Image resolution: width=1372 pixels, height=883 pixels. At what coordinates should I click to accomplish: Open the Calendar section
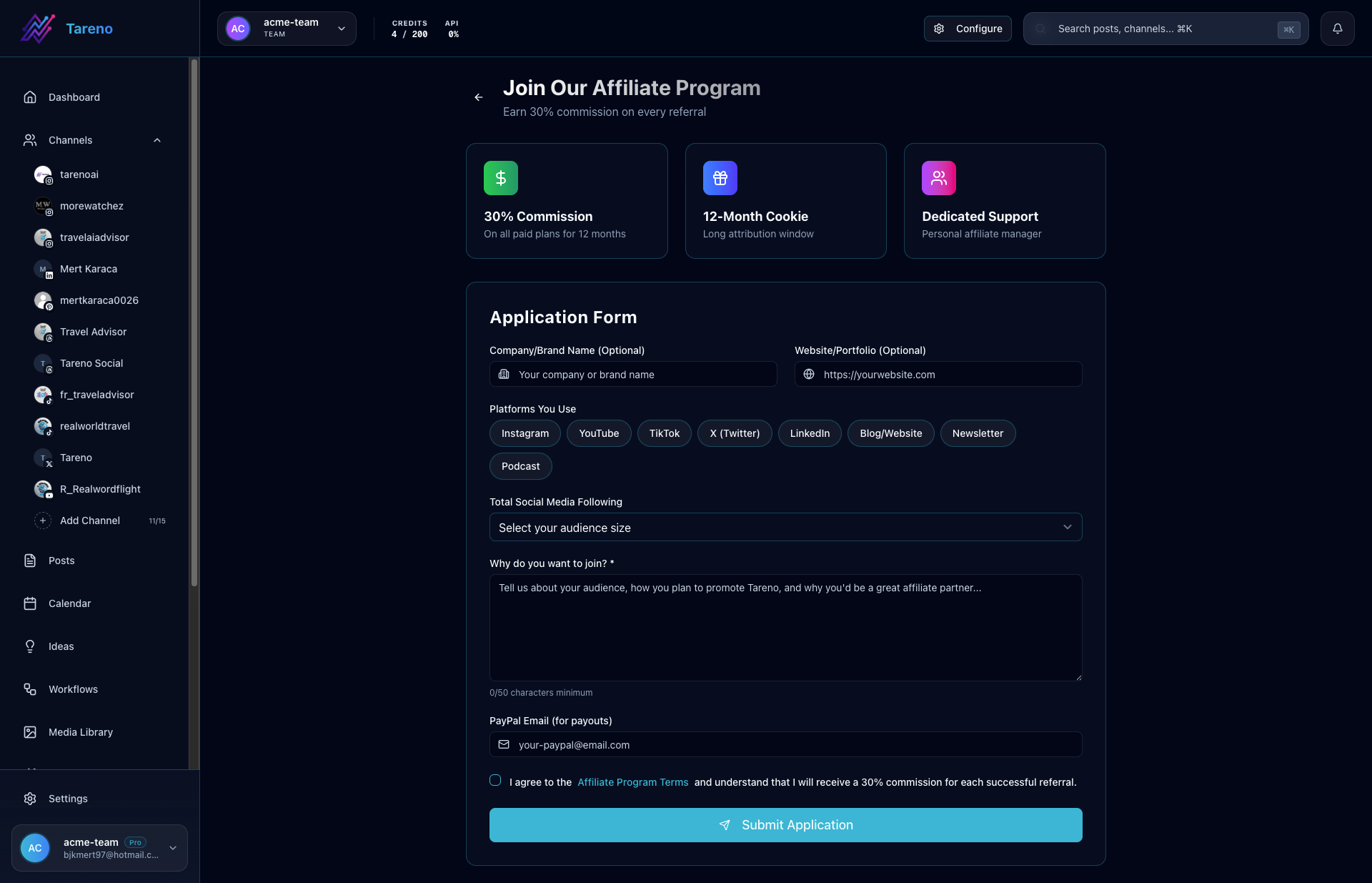tap(69, 603)
